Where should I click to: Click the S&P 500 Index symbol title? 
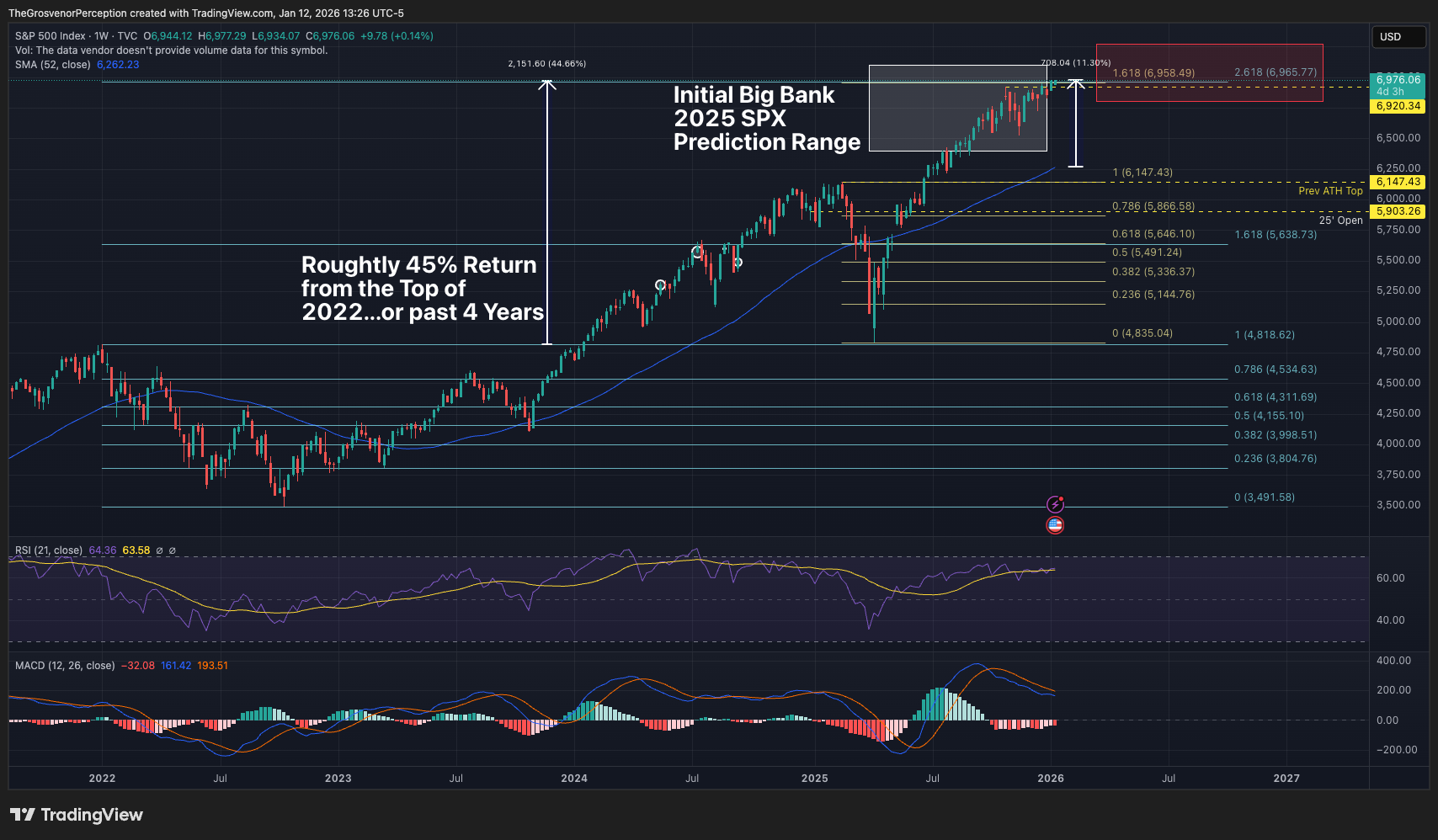tap(51, 36)
